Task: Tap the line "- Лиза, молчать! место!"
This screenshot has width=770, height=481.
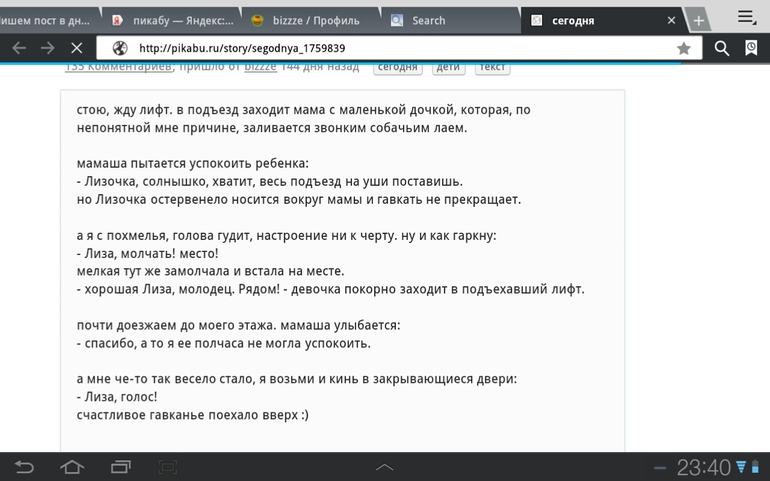Action: pos(147,254)
